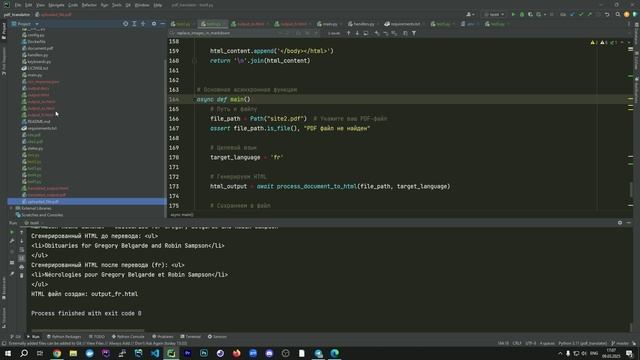This screenshot has width=640, height=360.
Task: Open the Navigate menu
Action: click(56, 5)
